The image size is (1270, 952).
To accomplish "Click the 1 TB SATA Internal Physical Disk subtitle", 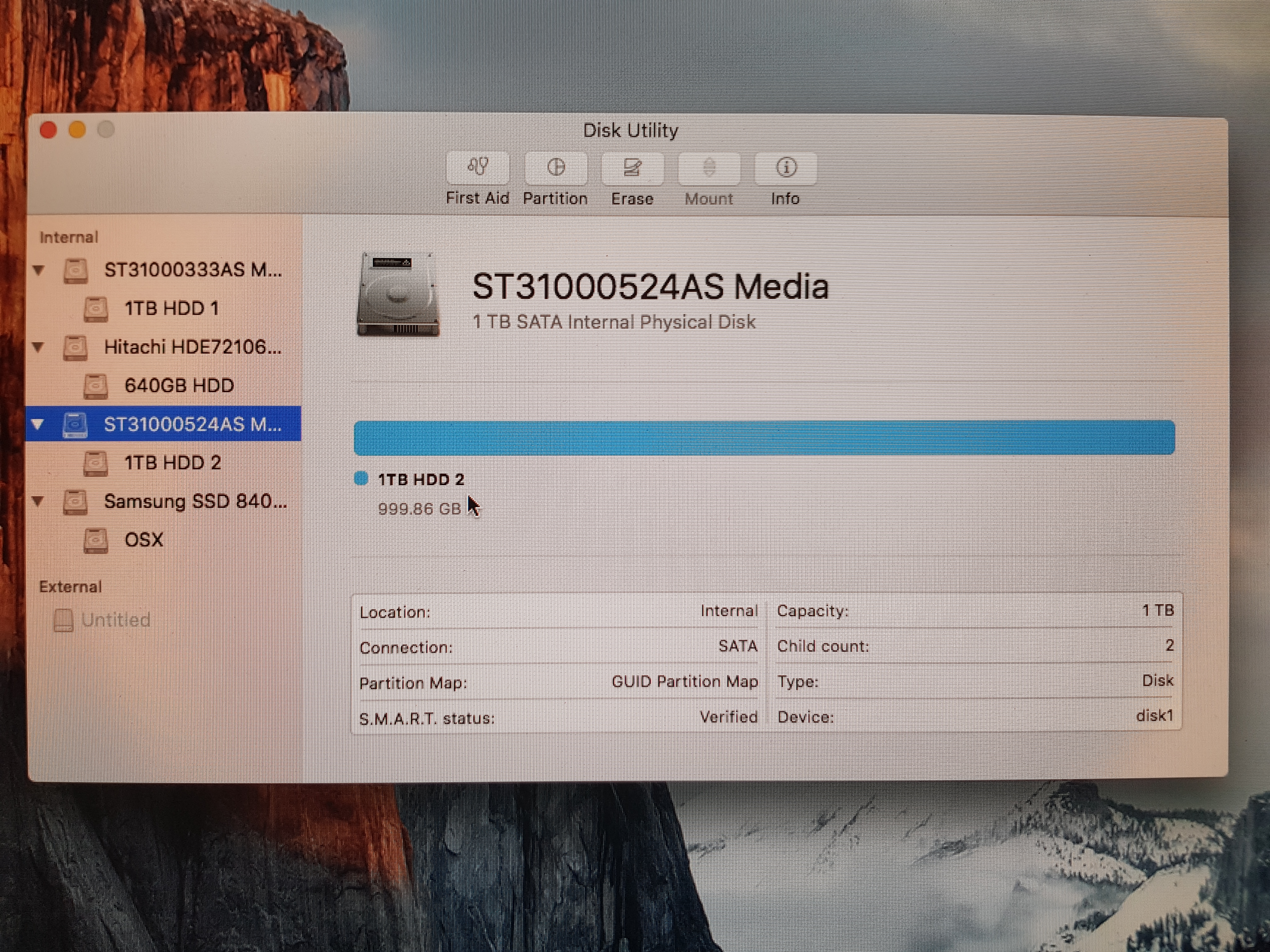I will [x=614, y=322].
